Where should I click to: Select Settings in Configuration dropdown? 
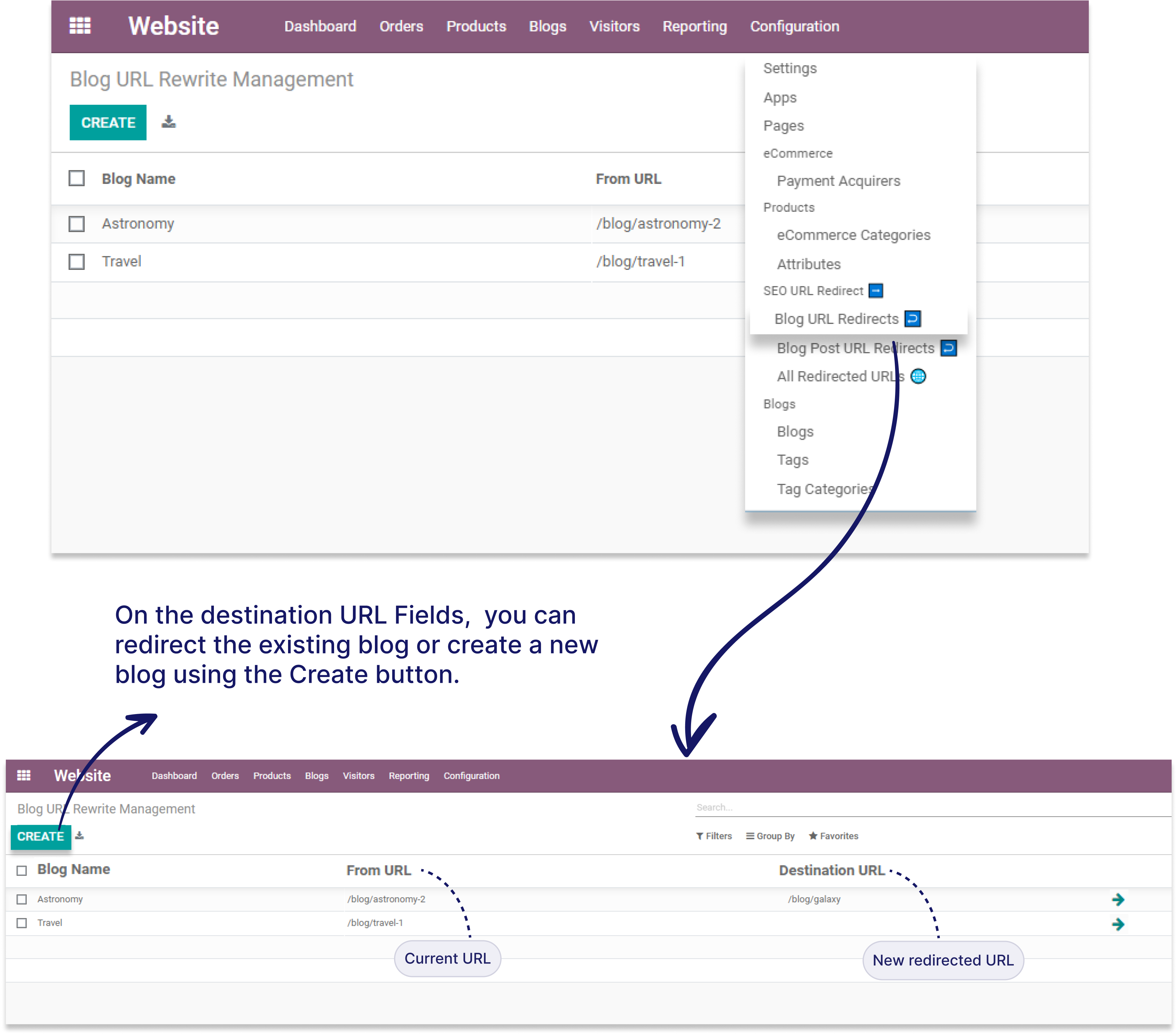point(789,68)
